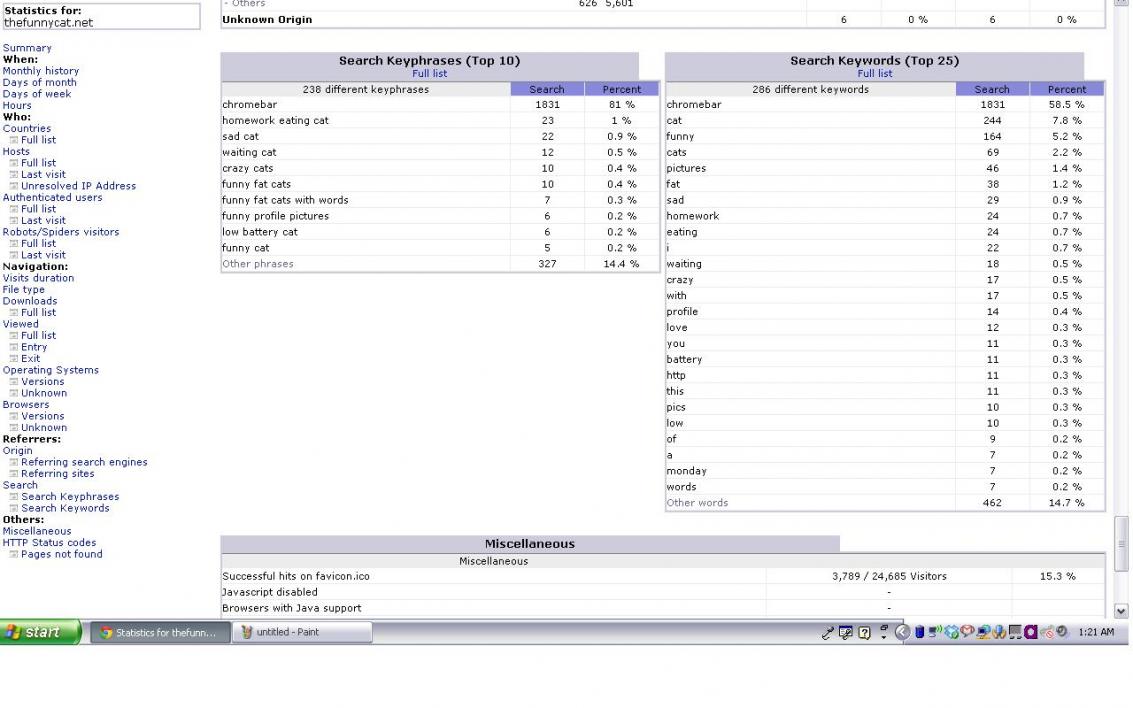Click the purple 'a' tray icon
This screenshot has height=708, width=1133.
click(1030, 632)
